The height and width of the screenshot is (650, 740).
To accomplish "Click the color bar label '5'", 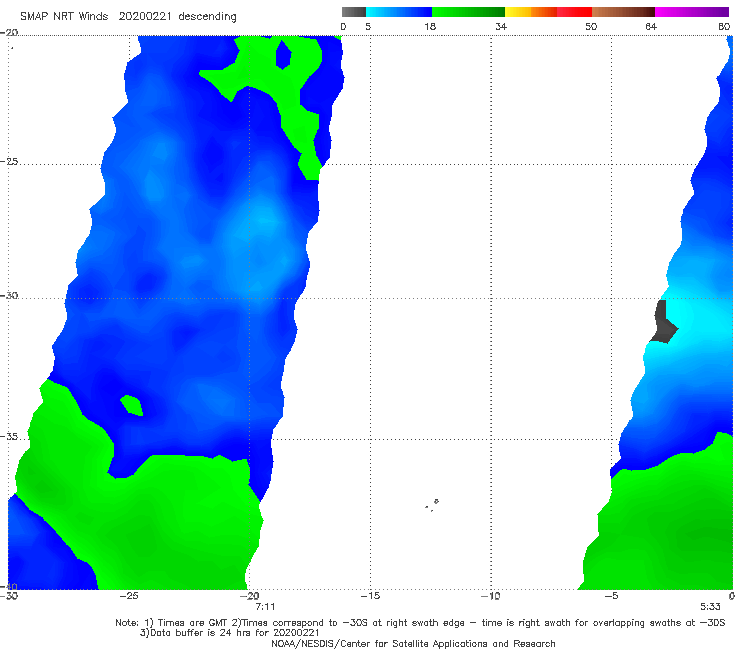I will point(368,26).
